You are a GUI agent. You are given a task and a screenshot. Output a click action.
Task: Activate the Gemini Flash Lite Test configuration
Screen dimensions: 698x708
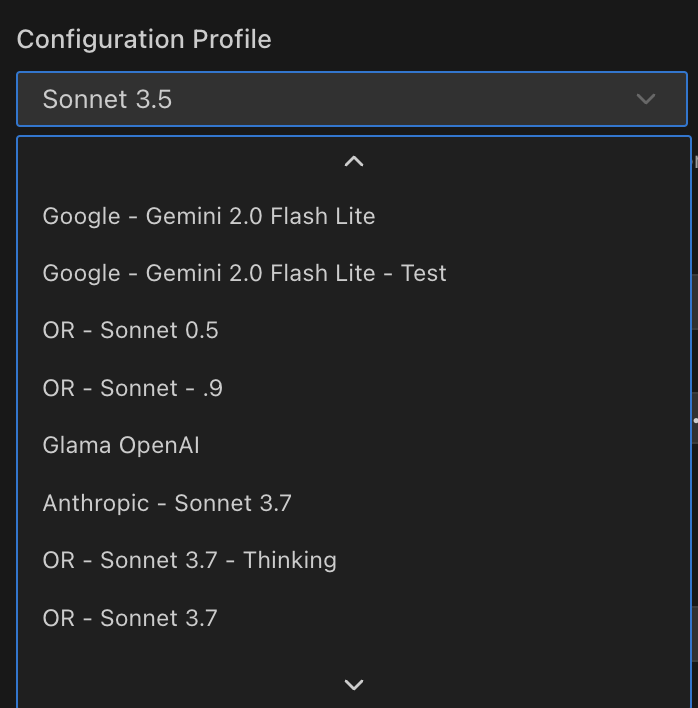[x=244, y=273]
